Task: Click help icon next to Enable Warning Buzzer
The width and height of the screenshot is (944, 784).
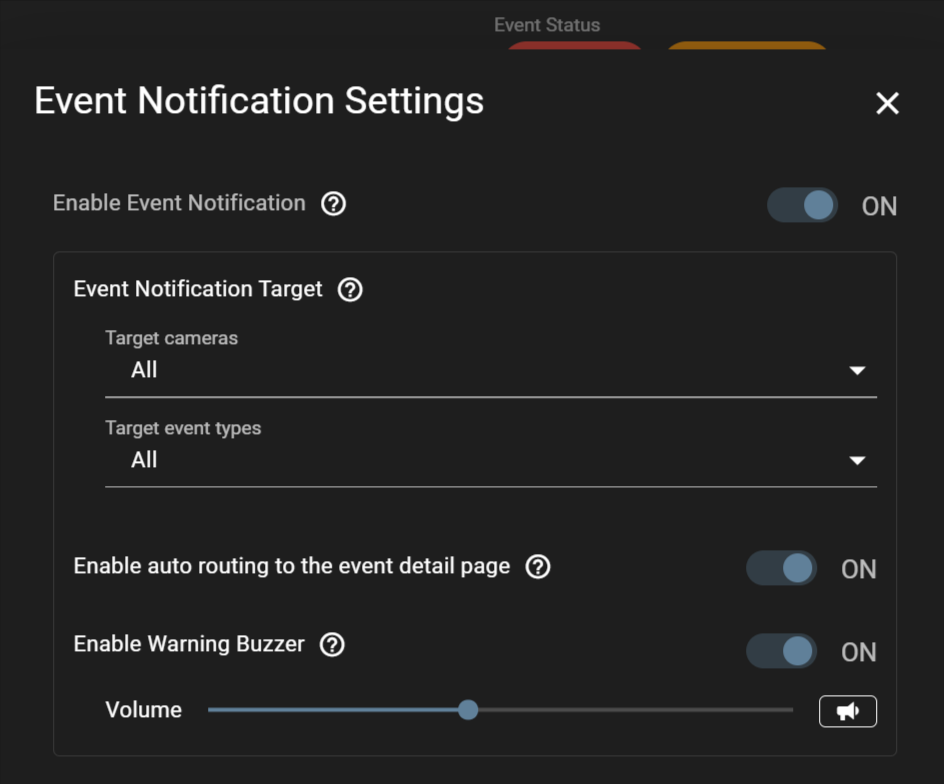Action: (332, 645)
